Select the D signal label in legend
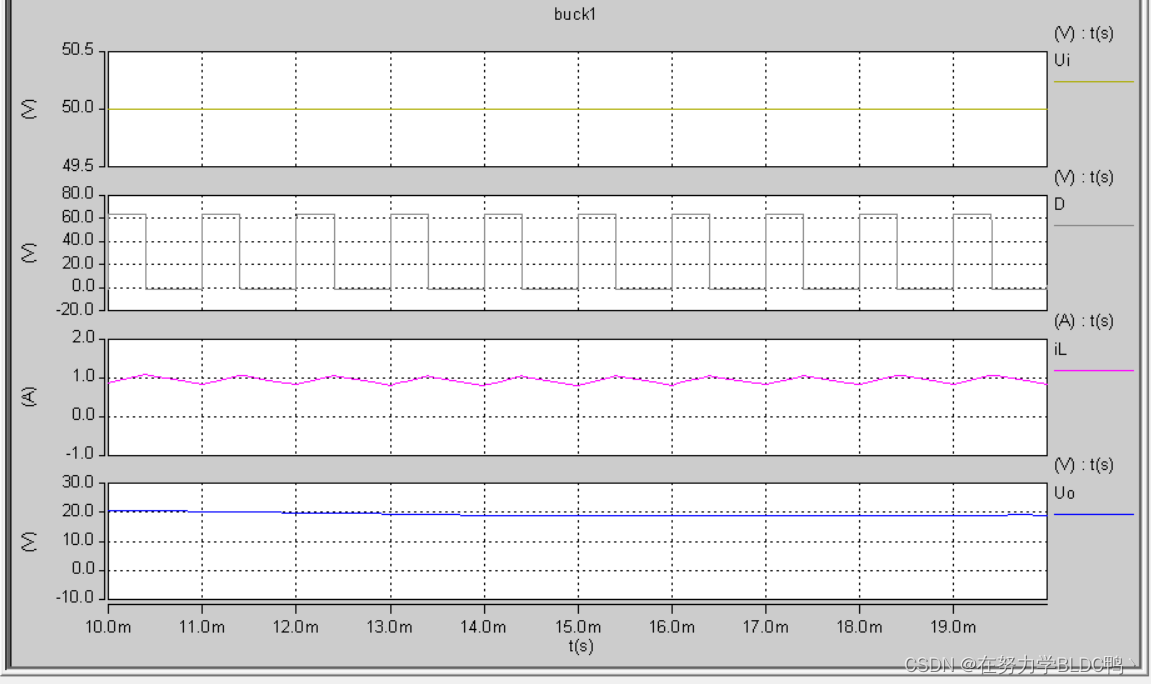The width and height of the screenshot is (1151, 684). click(1059, 204)
